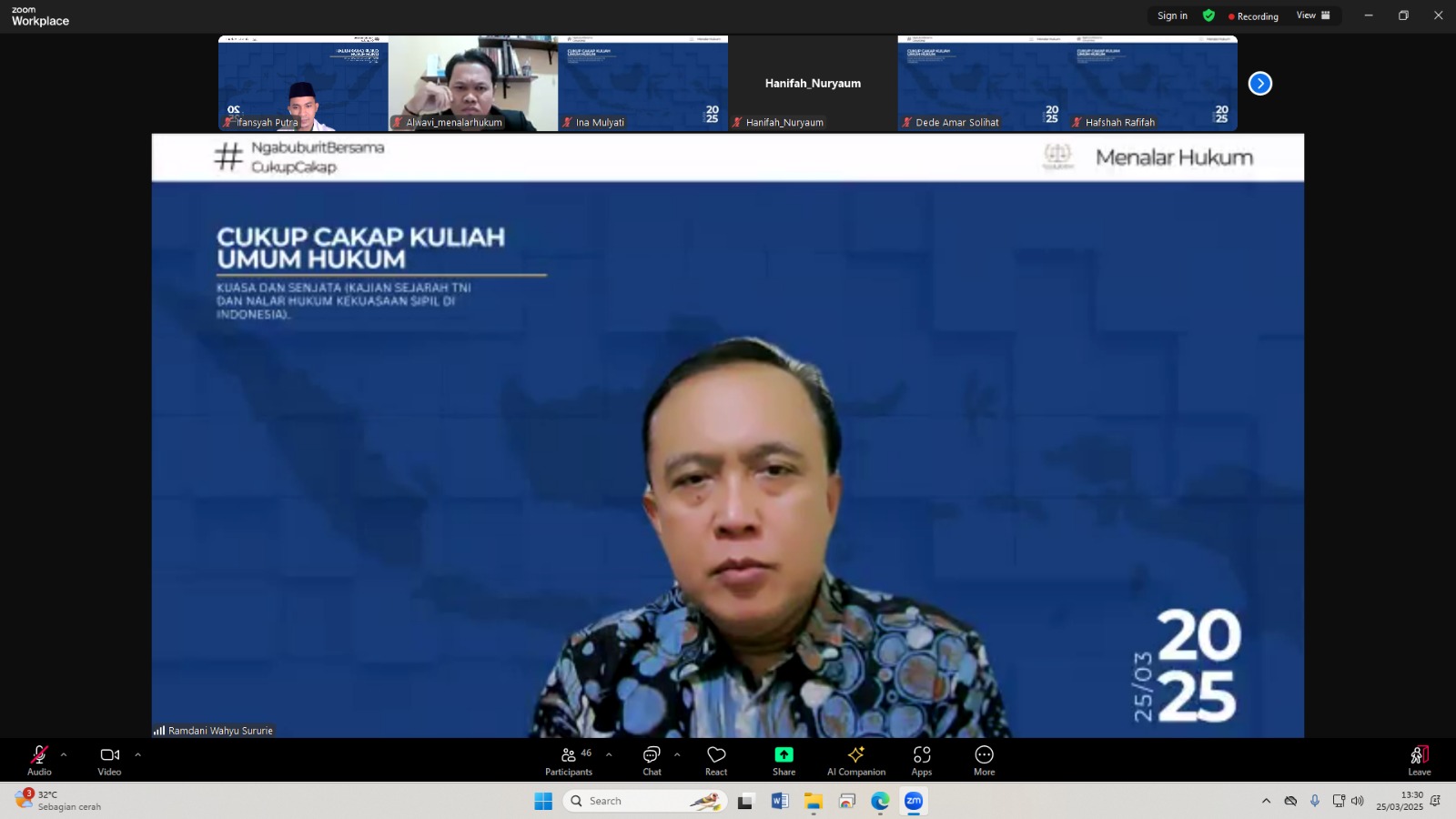
Task: Turn on camera with Video button
Action: pyautogui.click(x=109, y=760)
